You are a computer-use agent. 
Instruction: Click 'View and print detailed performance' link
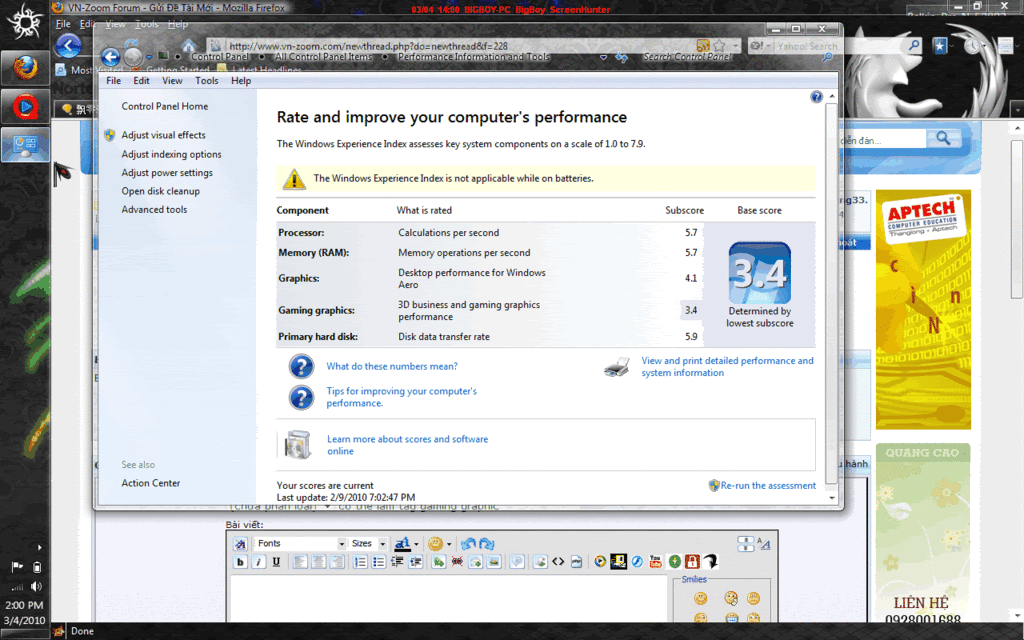728,366
